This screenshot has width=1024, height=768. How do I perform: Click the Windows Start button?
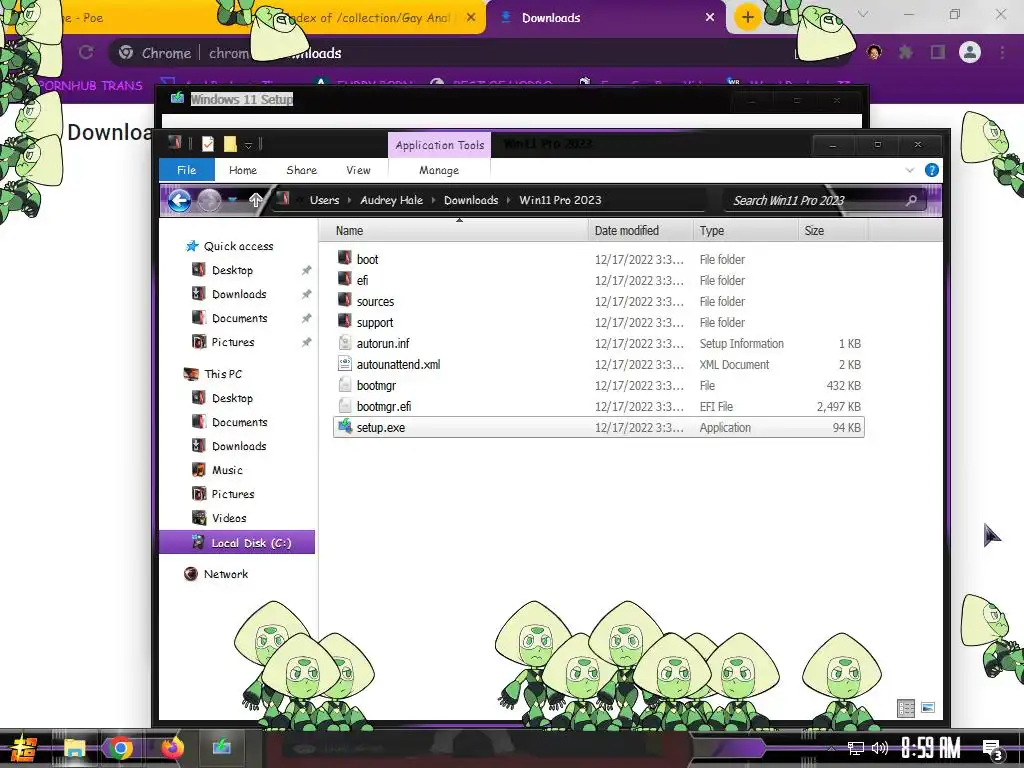[x=23, y=748]
